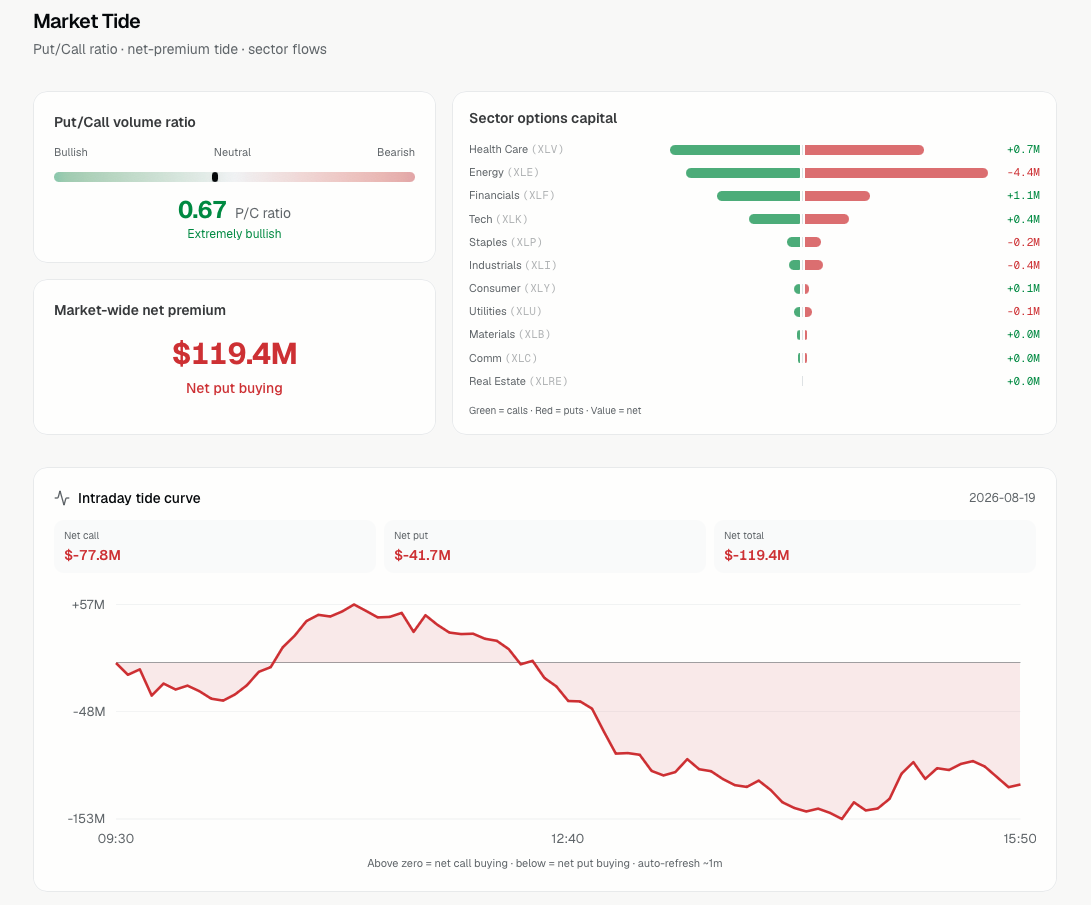Click the Net put buying label
Screen dimensions: 1091x905
(234, 388)
